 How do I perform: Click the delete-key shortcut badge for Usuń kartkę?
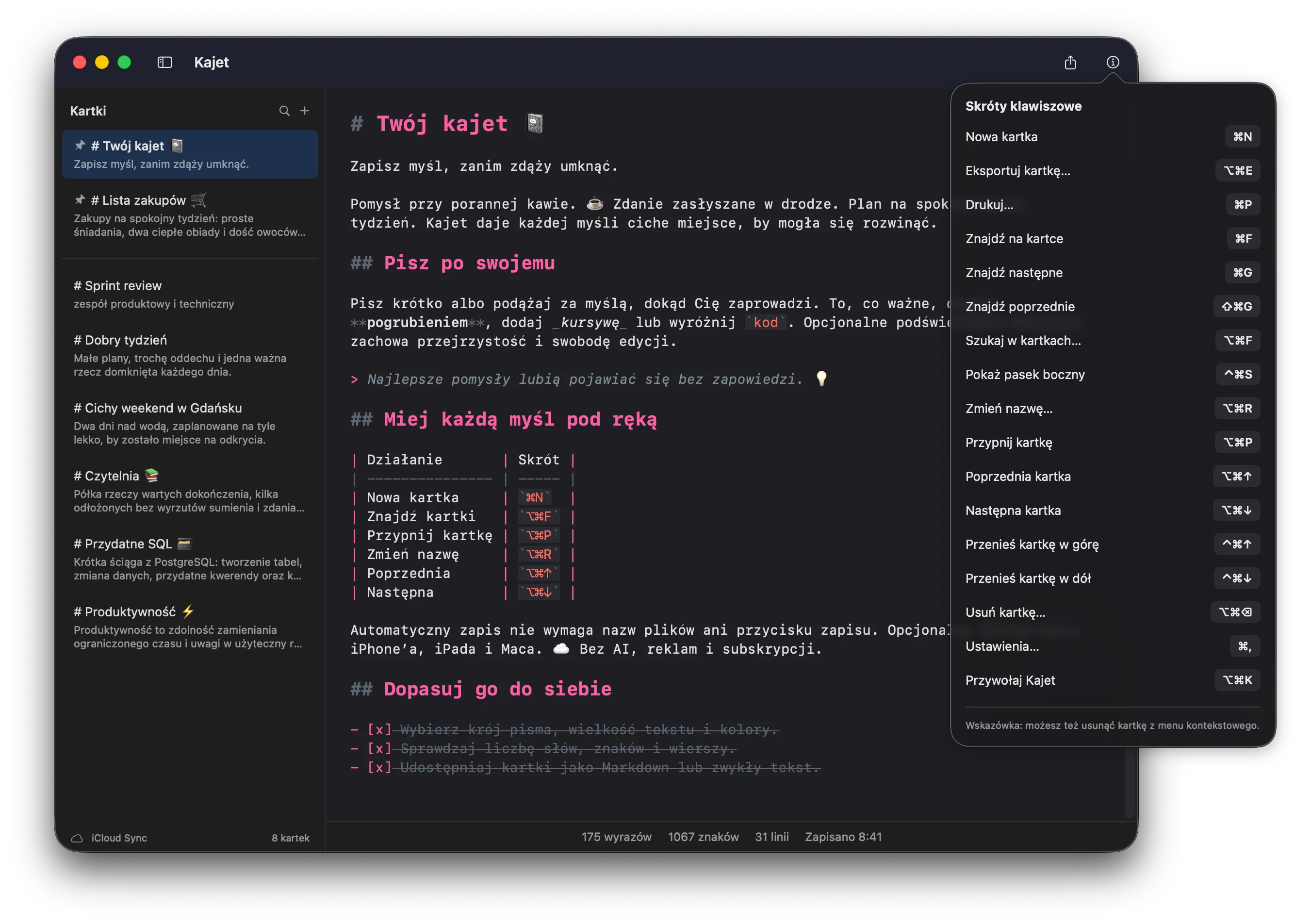(1235, 612)
